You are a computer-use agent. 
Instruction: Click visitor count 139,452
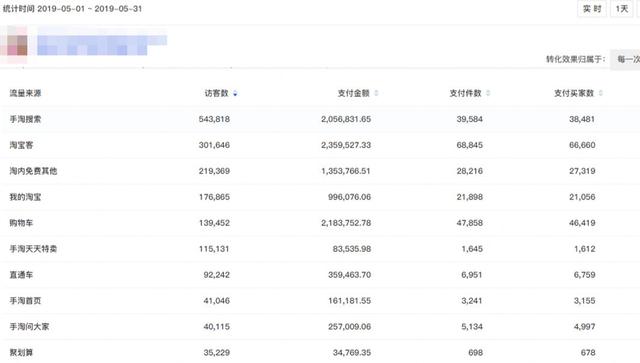(214, 223)
